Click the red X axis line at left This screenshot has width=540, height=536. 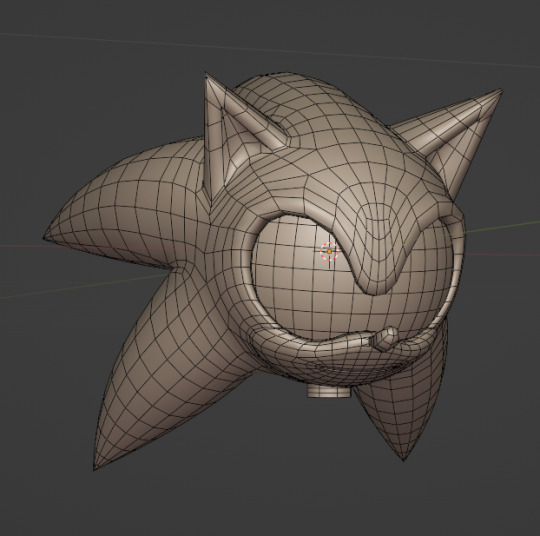pyautogui.click(x=21, y=246)
